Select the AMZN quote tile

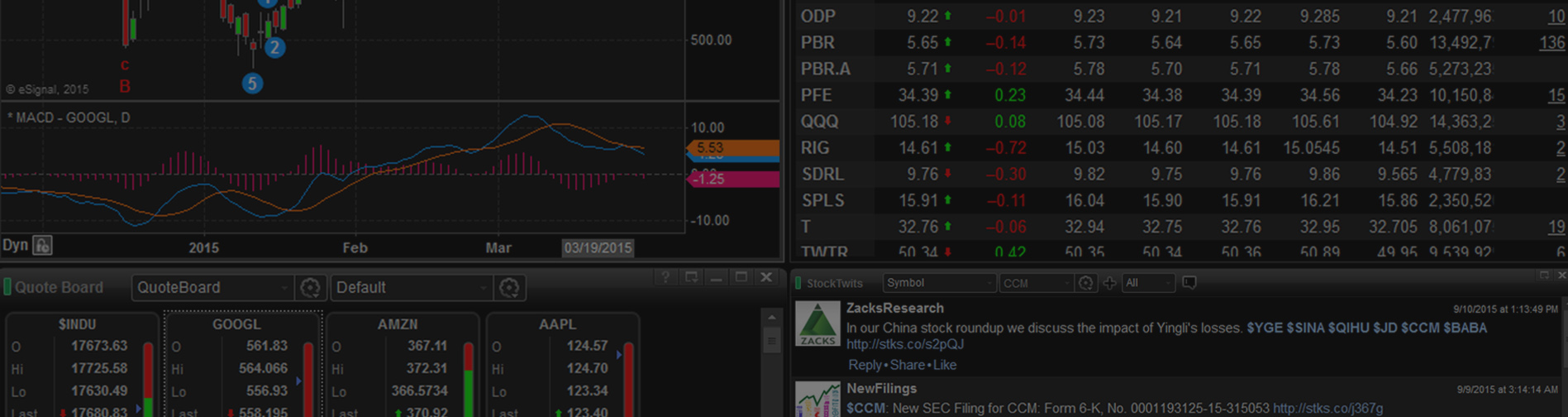point(403,366)
